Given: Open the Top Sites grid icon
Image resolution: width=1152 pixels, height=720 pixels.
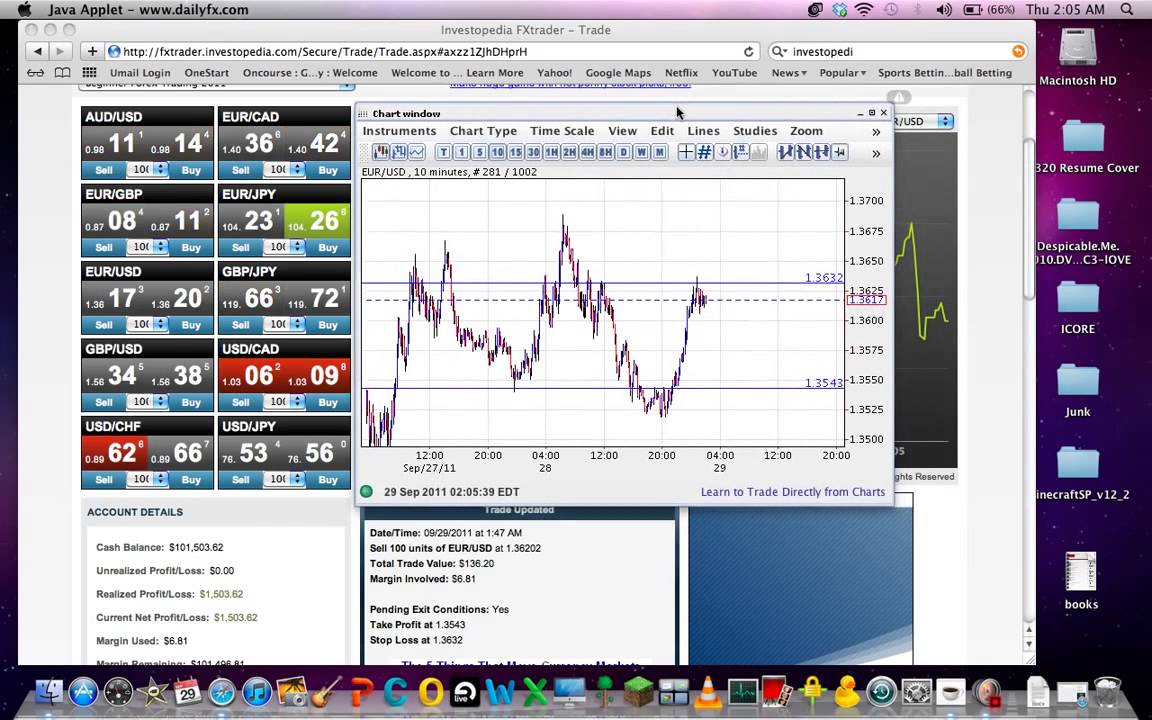Looking at the screenshot, I should pos(90,73).
